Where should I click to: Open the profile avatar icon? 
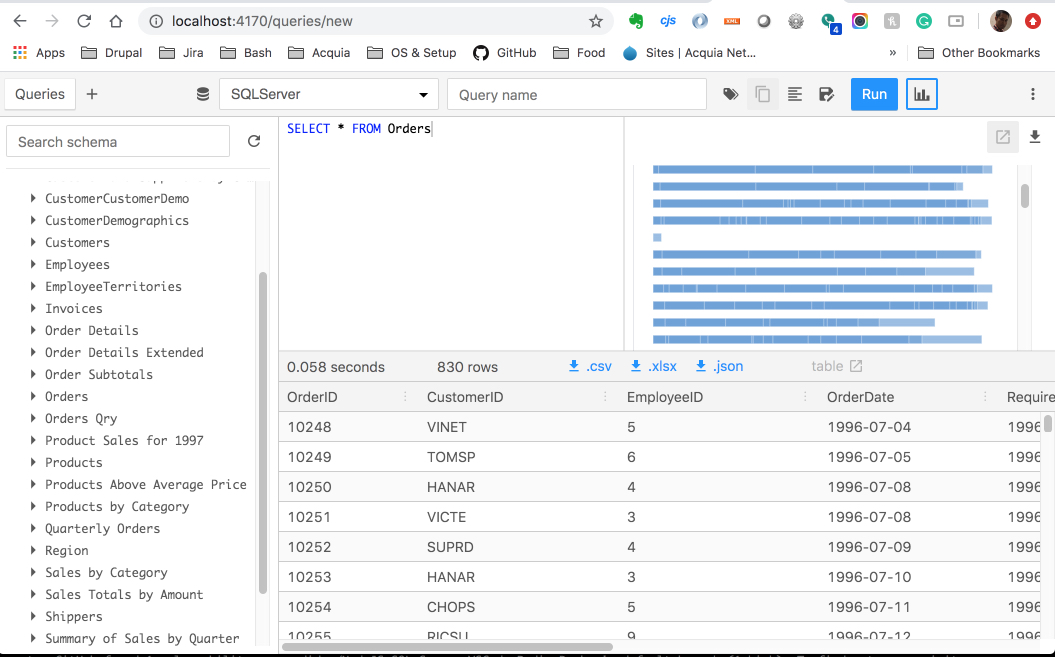[x=1001, y=21]
